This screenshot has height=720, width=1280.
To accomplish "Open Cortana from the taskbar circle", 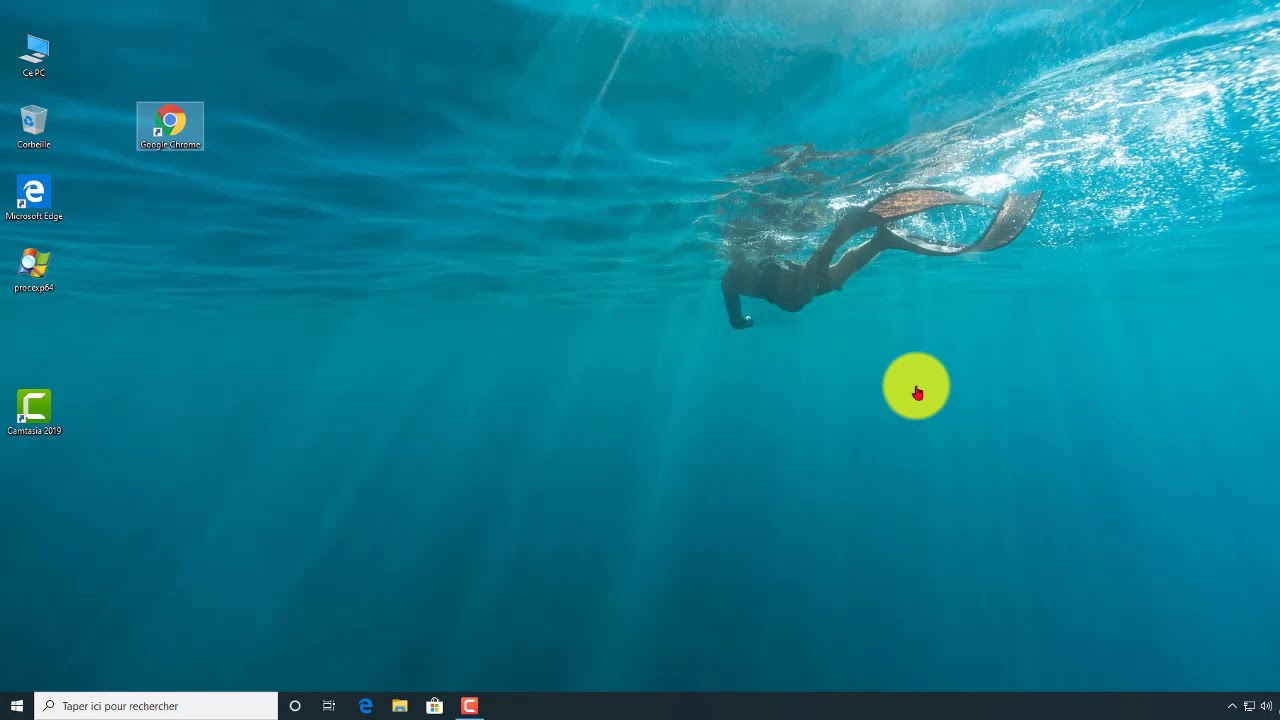I will coord(295,706).
